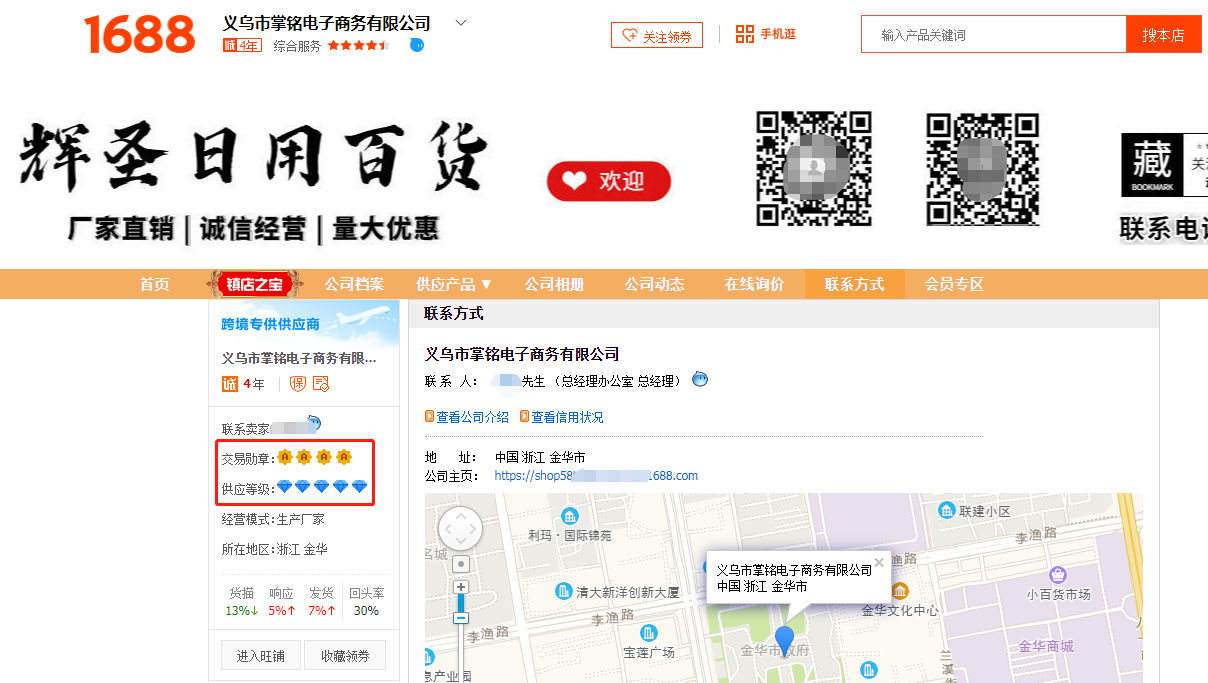Image resolution: width=1208 pixels, height=683 pixels.
Task: Click the 宝莲广场 map marker
Action: 649,633
